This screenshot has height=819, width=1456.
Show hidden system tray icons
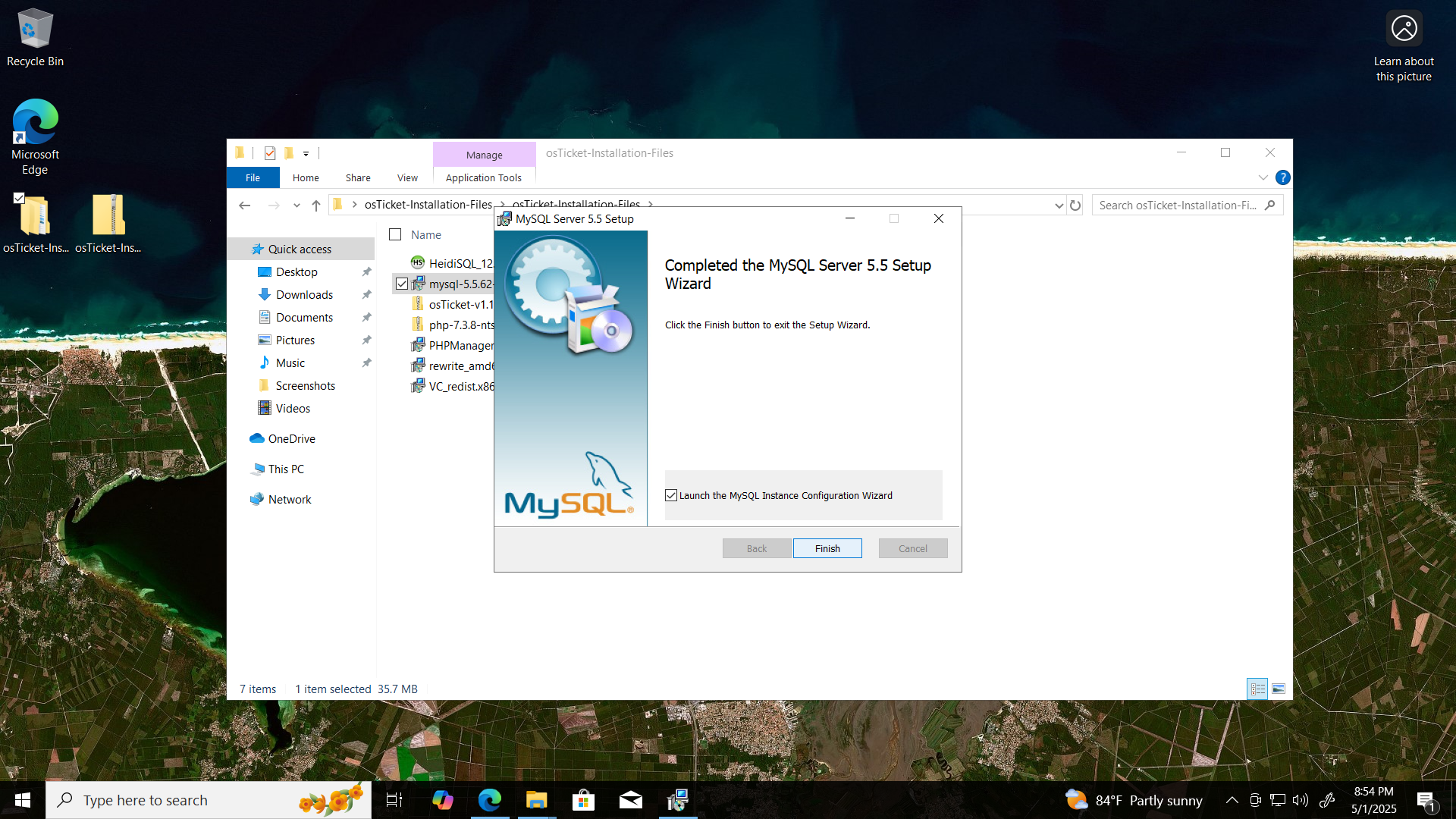pos(1232,800)
